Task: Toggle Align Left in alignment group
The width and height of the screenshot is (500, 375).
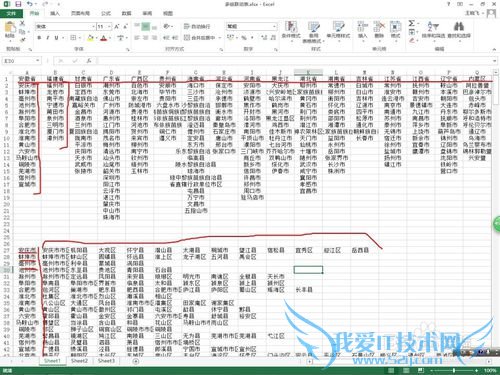Action: [137, 38]
